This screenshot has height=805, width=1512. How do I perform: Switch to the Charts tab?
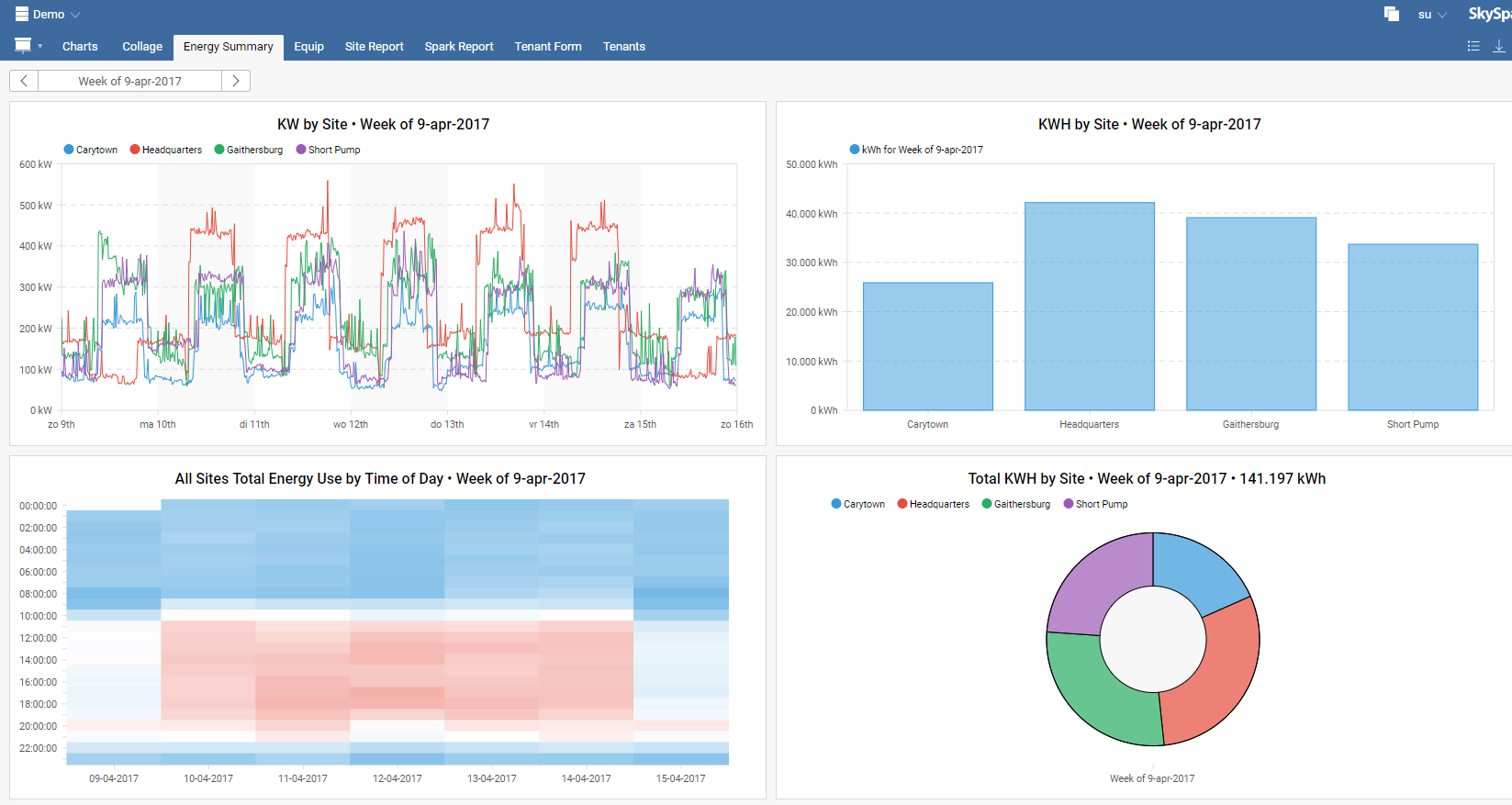pyautogui.click(x=80, y=47)
